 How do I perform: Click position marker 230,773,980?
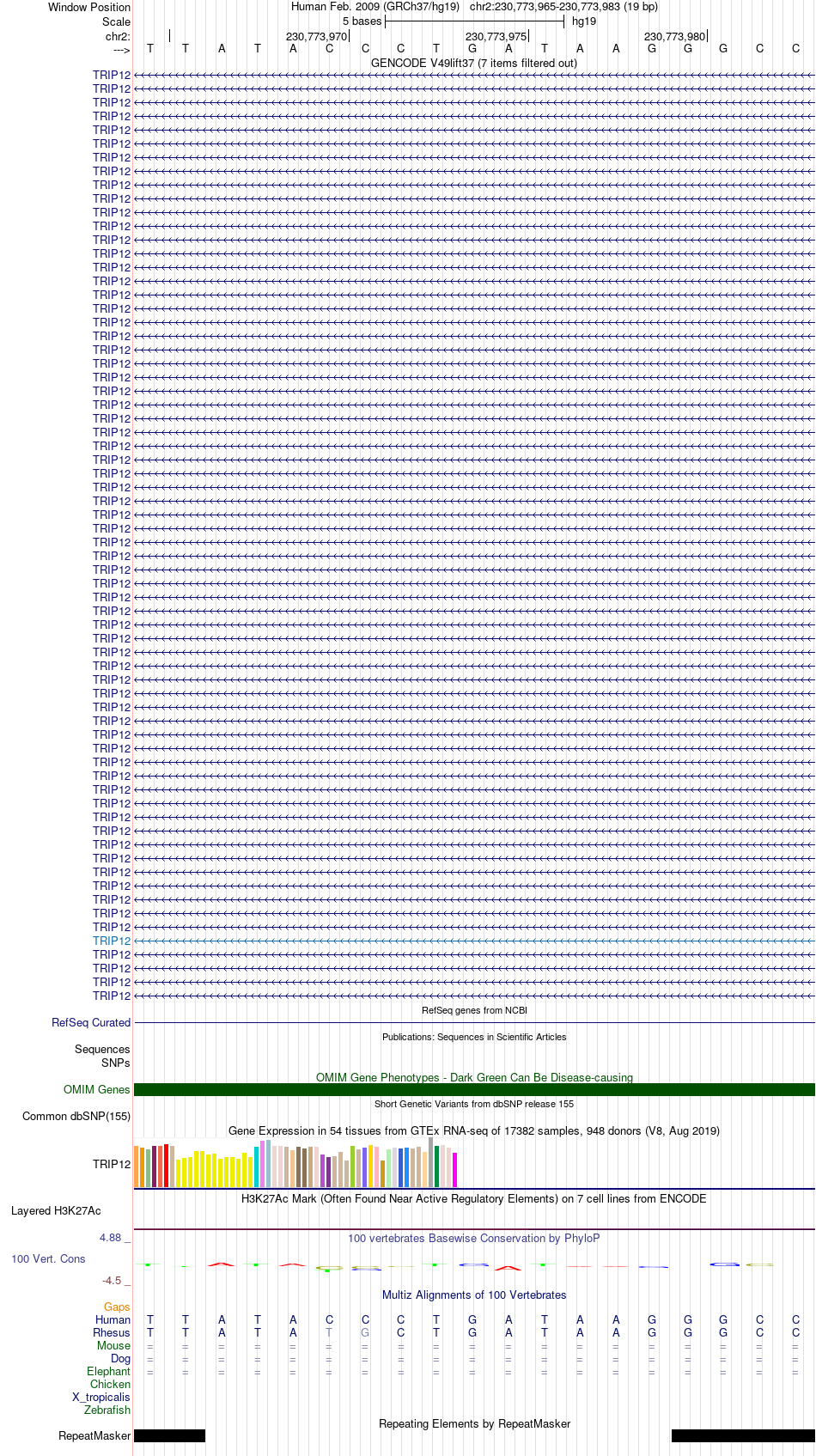point(675,36)
